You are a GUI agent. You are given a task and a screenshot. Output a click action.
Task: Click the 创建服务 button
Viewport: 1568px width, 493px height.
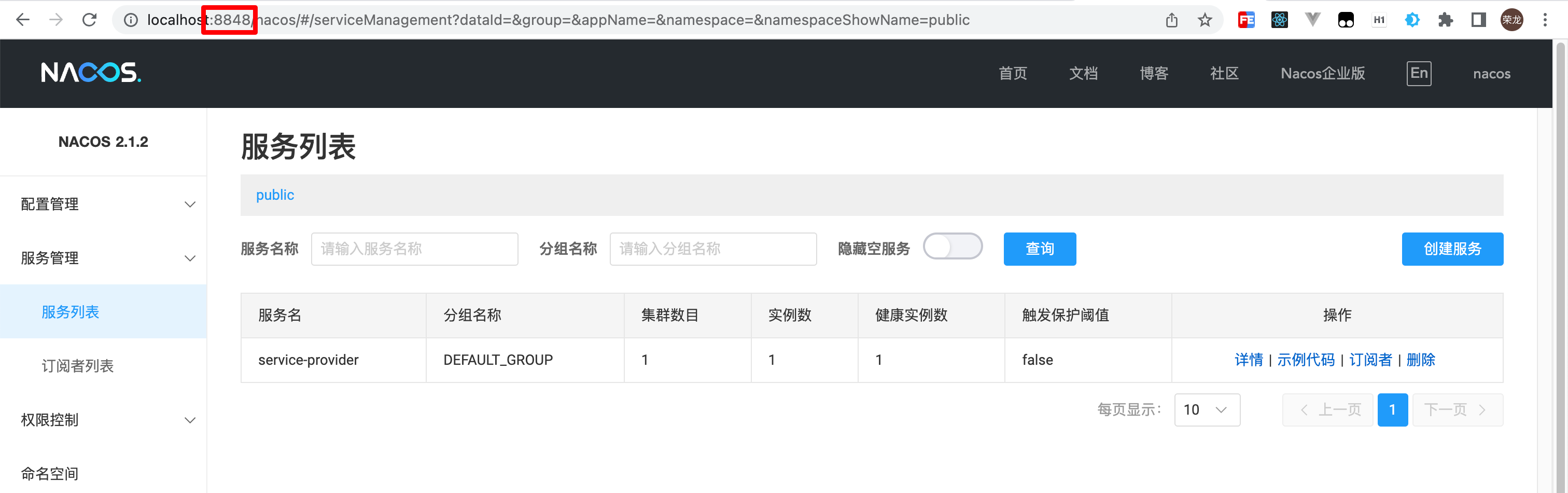[1452, 249]
